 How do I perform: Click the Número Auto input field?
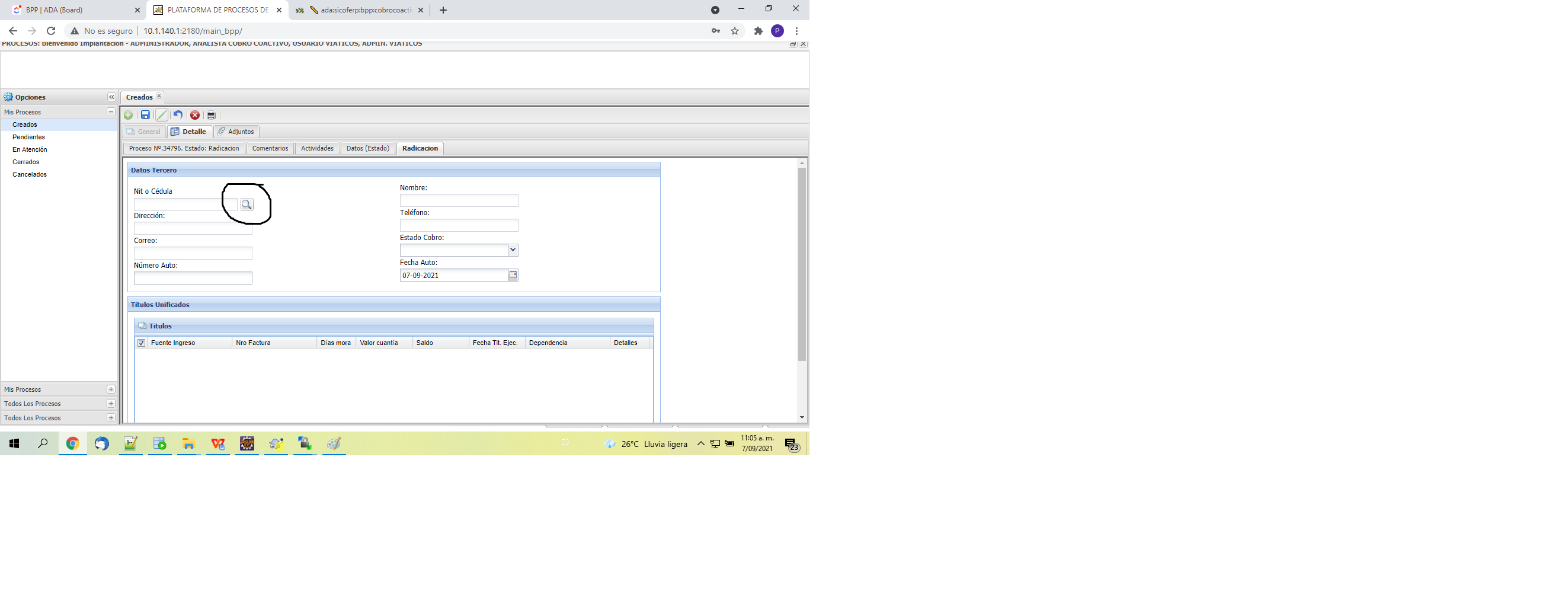click(x=193, y=278)
